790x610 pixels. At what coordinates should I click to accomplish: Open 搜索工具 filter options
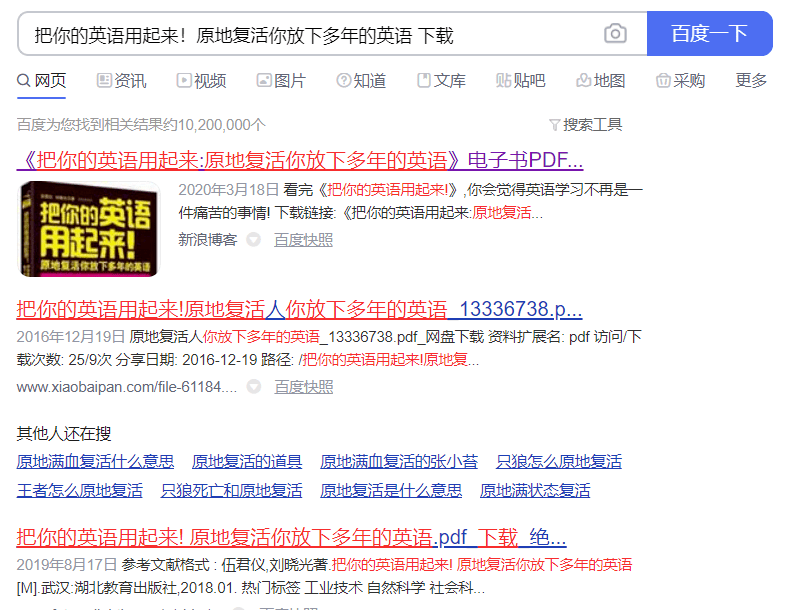click(x=585, y=124)
